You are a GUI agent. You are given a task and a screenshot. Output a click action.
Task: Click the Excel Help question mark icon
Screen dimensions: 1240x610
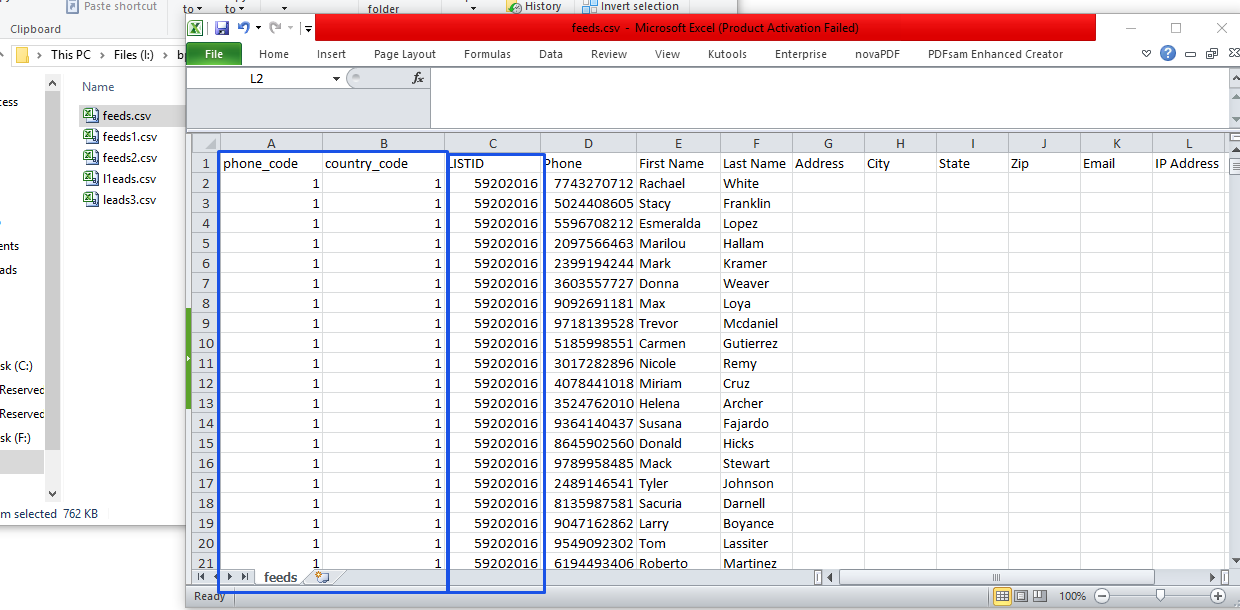point(1167,53)
